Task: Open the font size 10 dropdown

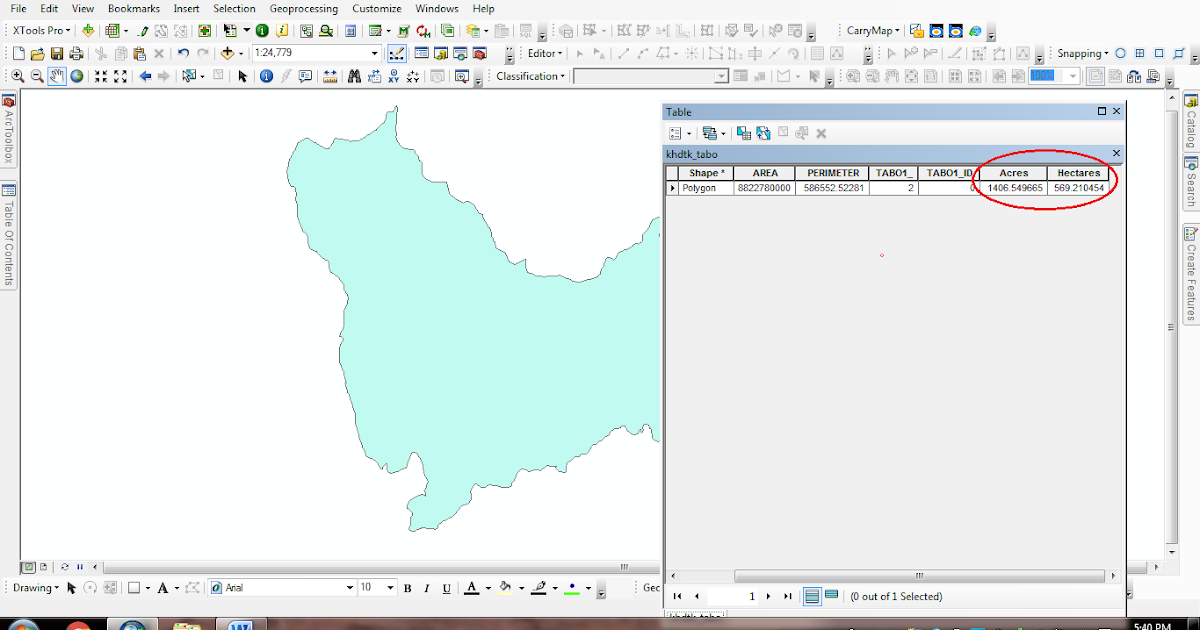Action: pyautogui.click(x=390, y=588)
